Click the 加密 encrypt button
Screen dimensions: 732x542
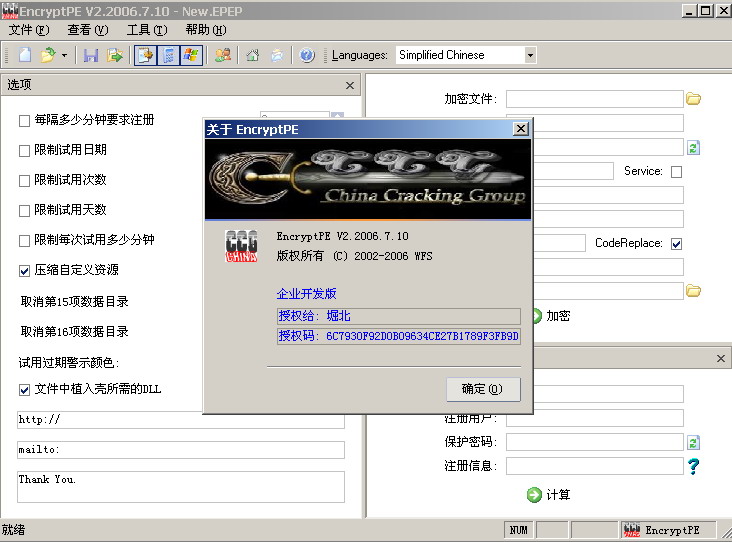(x=551, y=316)
